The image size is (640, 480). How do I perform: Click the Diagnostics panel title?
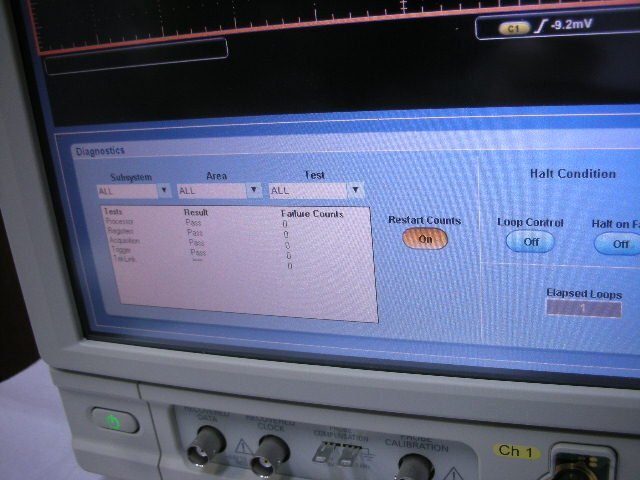point(100,151)
